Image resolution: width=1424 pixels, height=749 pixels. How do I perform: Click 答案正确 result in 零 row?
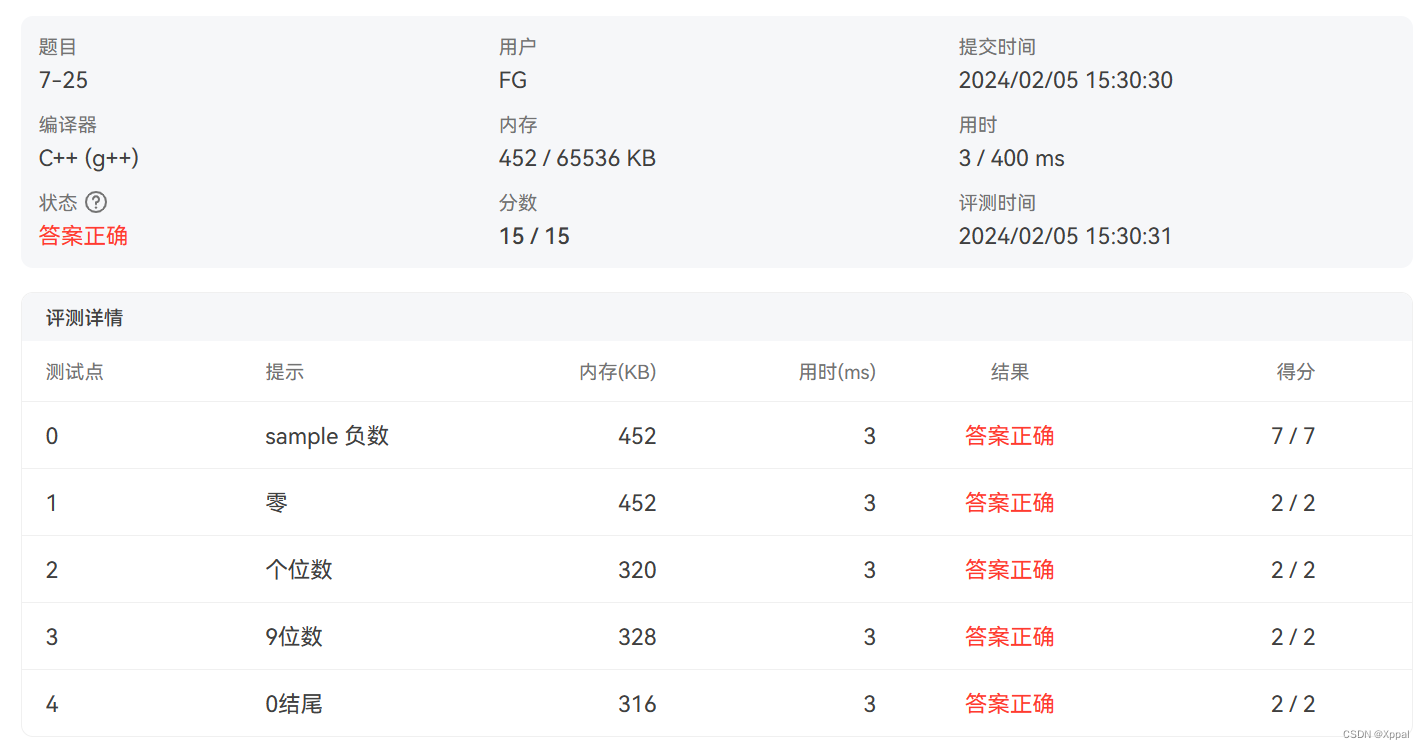(1010, 503)
